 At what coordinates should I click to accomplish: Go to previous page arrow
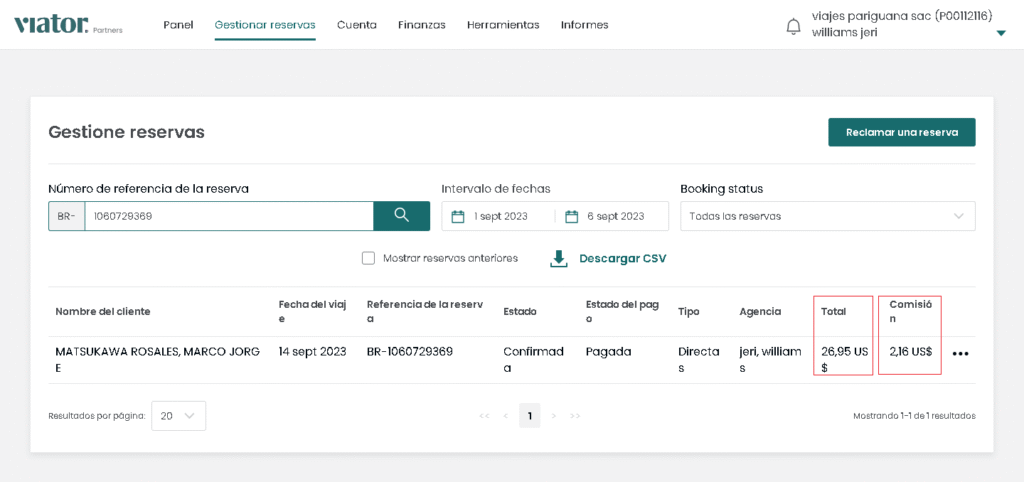click(505, 415)
